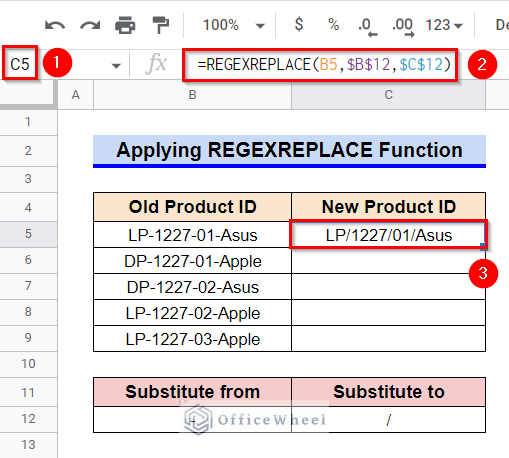Select cell 'DP-1227-02-Asus'
Screen dimensions: 509x458
(x=192, y=287)
